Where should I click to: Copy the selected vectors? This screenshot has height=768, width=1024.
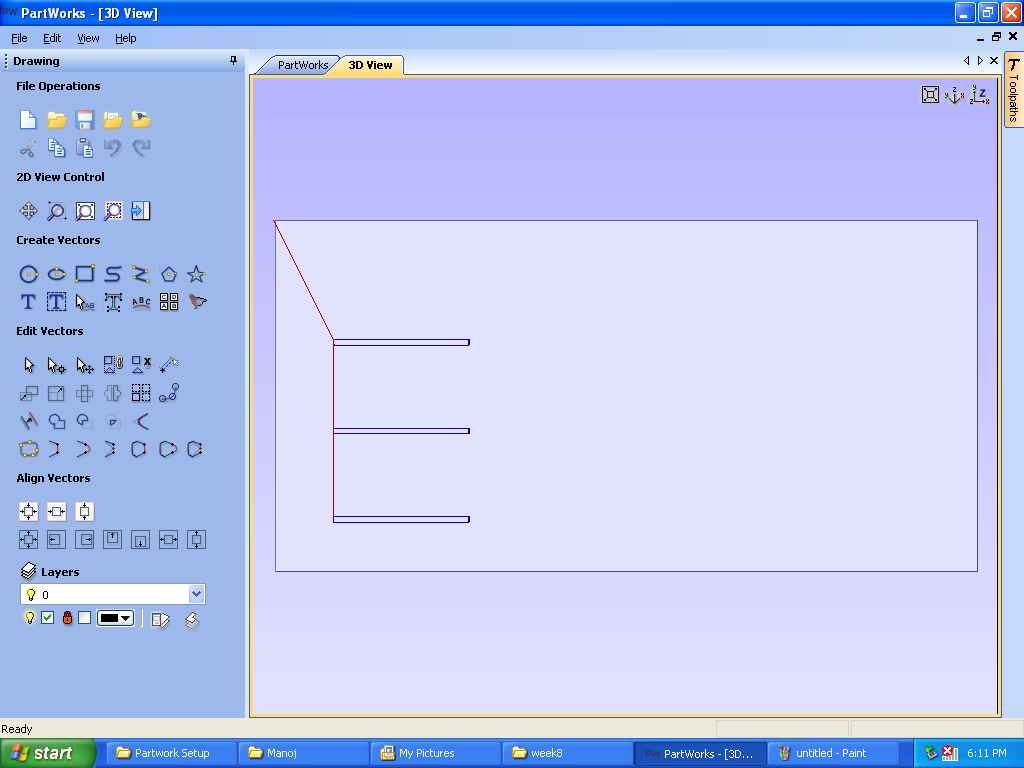[56, 148]
